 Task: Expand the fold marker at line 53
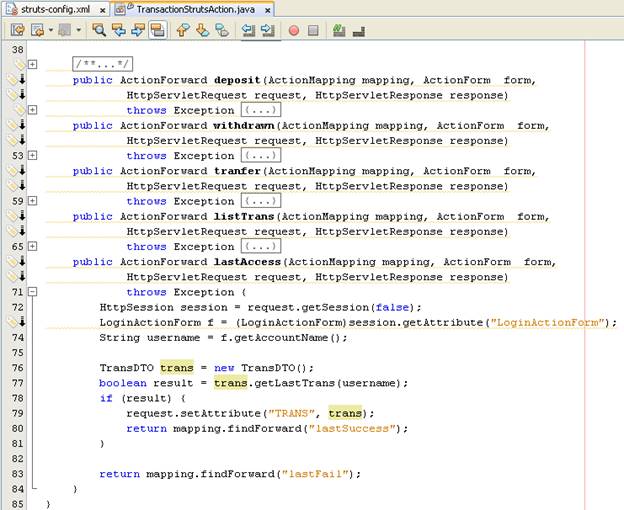pyautogui.click(x=33, y=155)
